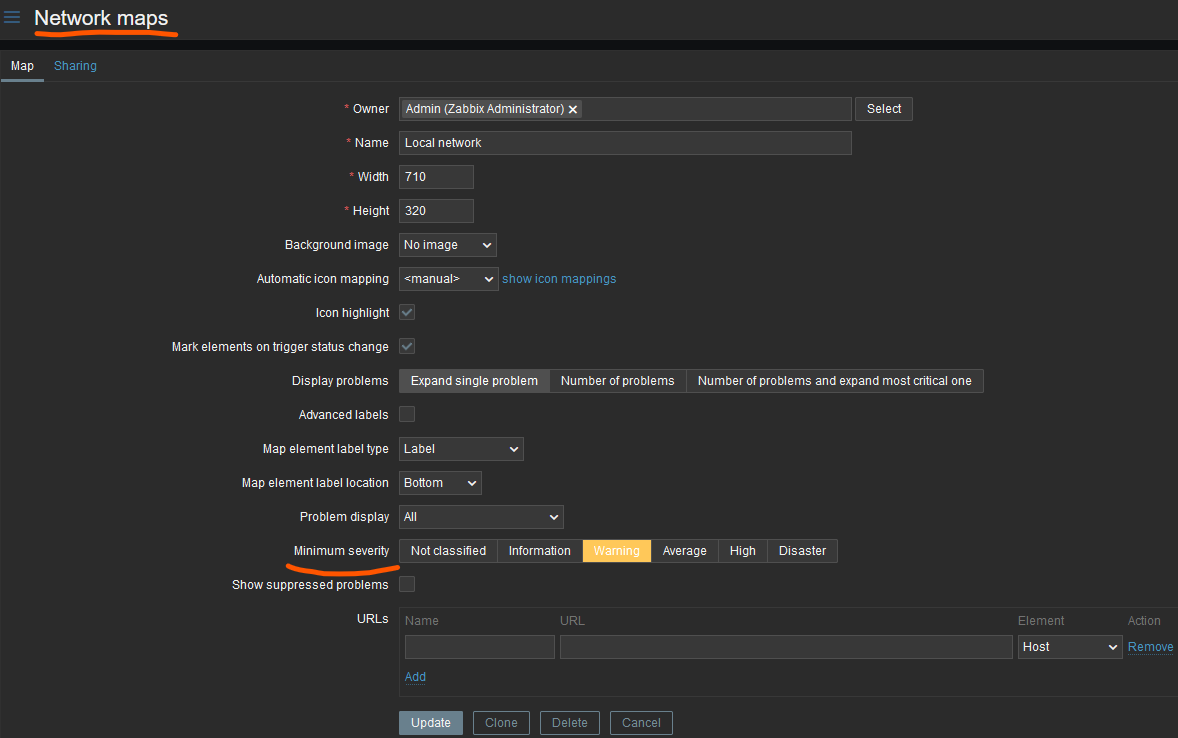This screenshot has width=1178, height=738.
Task: Select Number of problems display option
Action: [x=617, y=381]
